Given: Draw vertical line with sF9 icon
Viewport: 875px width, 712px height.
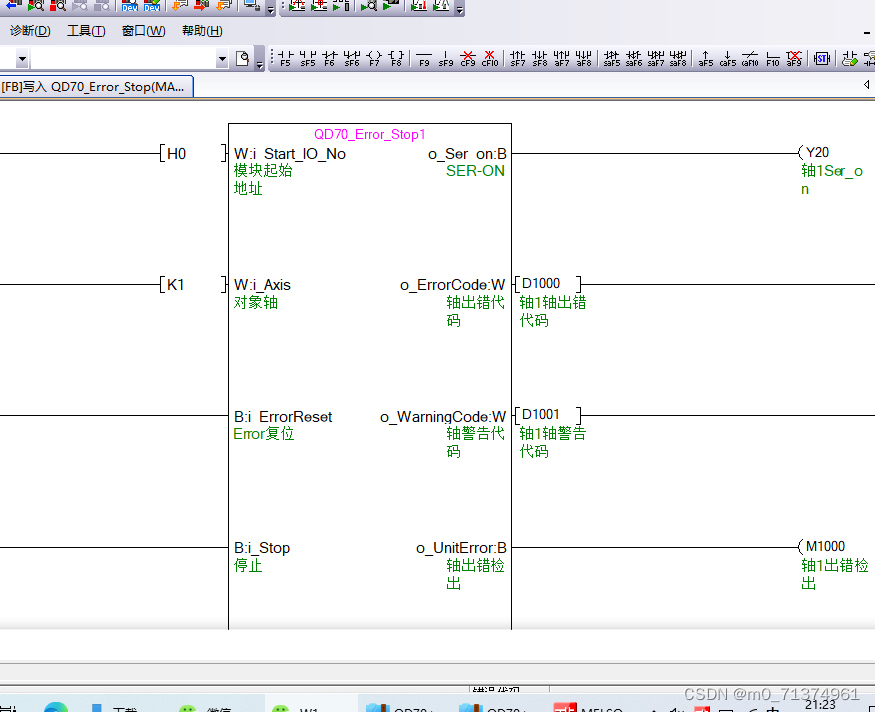Looking at the screenshot, I should [446, 58].
